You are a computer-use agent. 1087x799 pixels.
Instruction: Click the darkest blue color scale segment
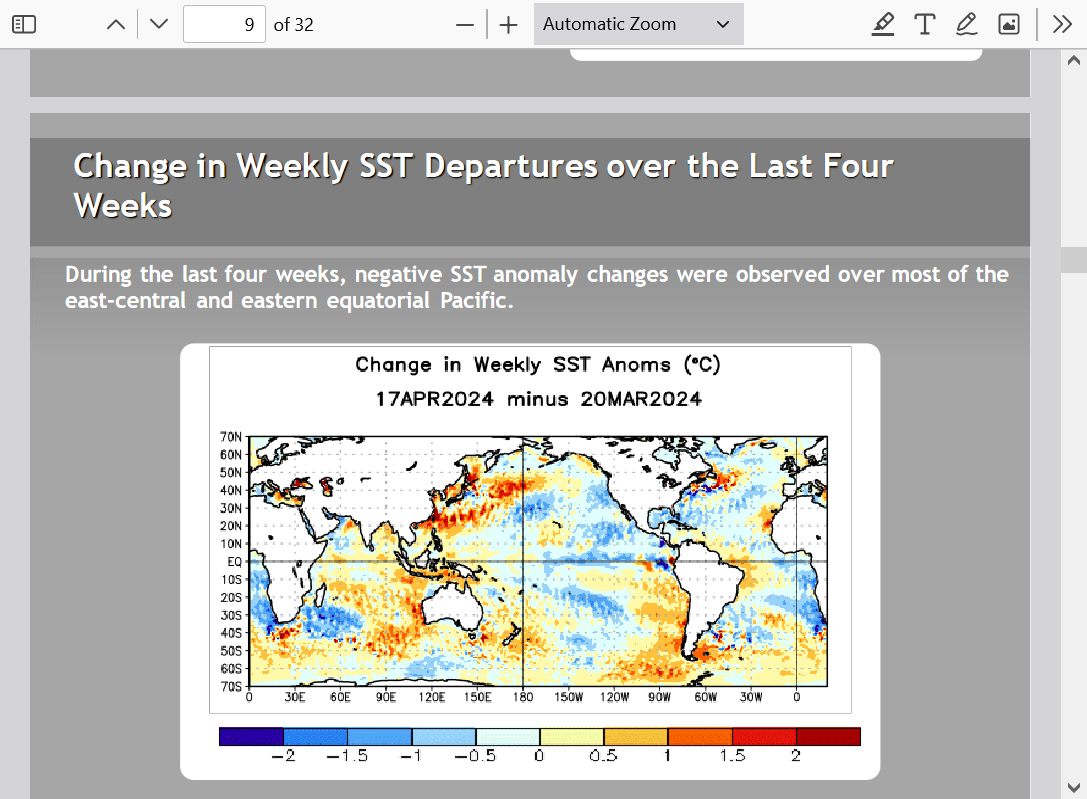pos(251,737)
